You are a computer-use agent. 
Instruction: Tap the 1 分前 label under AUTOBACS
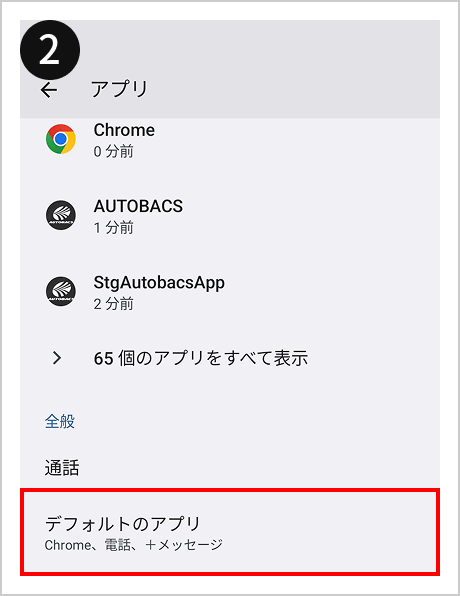point(113,228)
